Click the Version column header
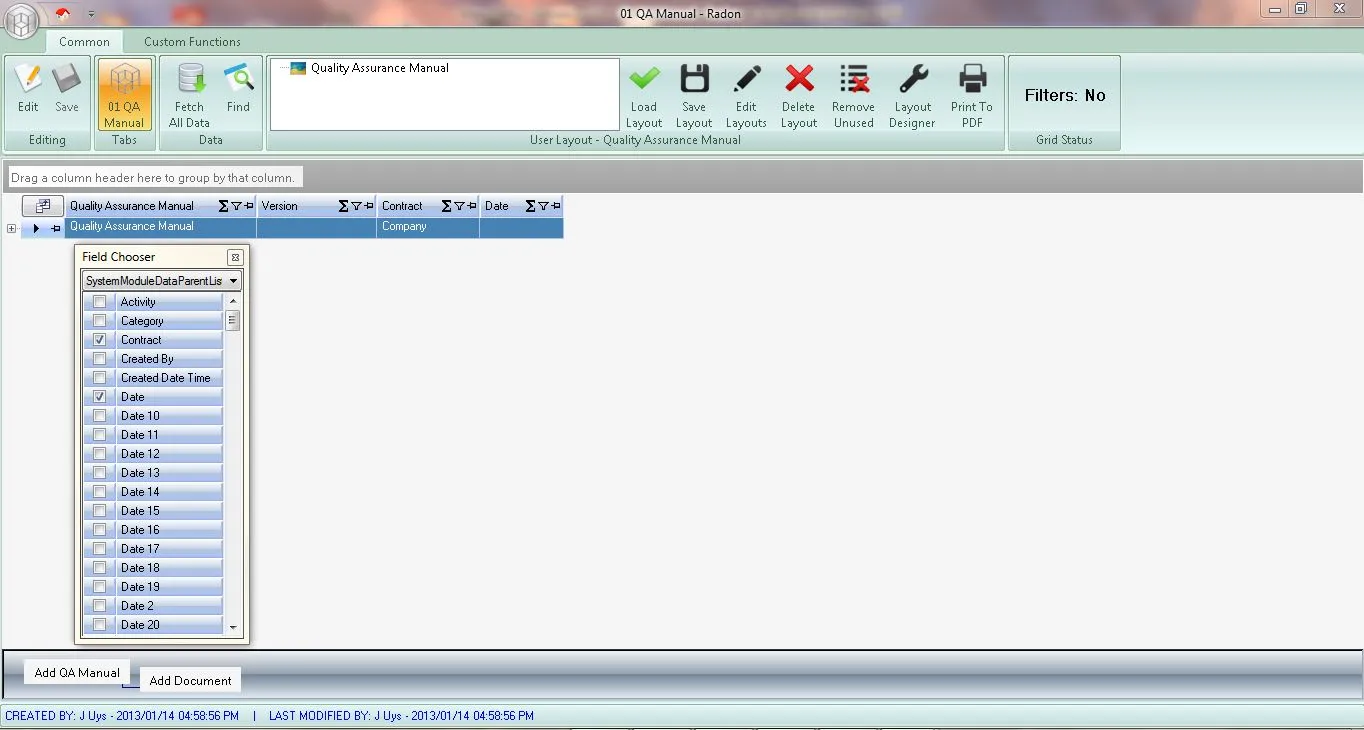Image resolution: width=1364 pixels, height=730 pixels. point(316,206)
